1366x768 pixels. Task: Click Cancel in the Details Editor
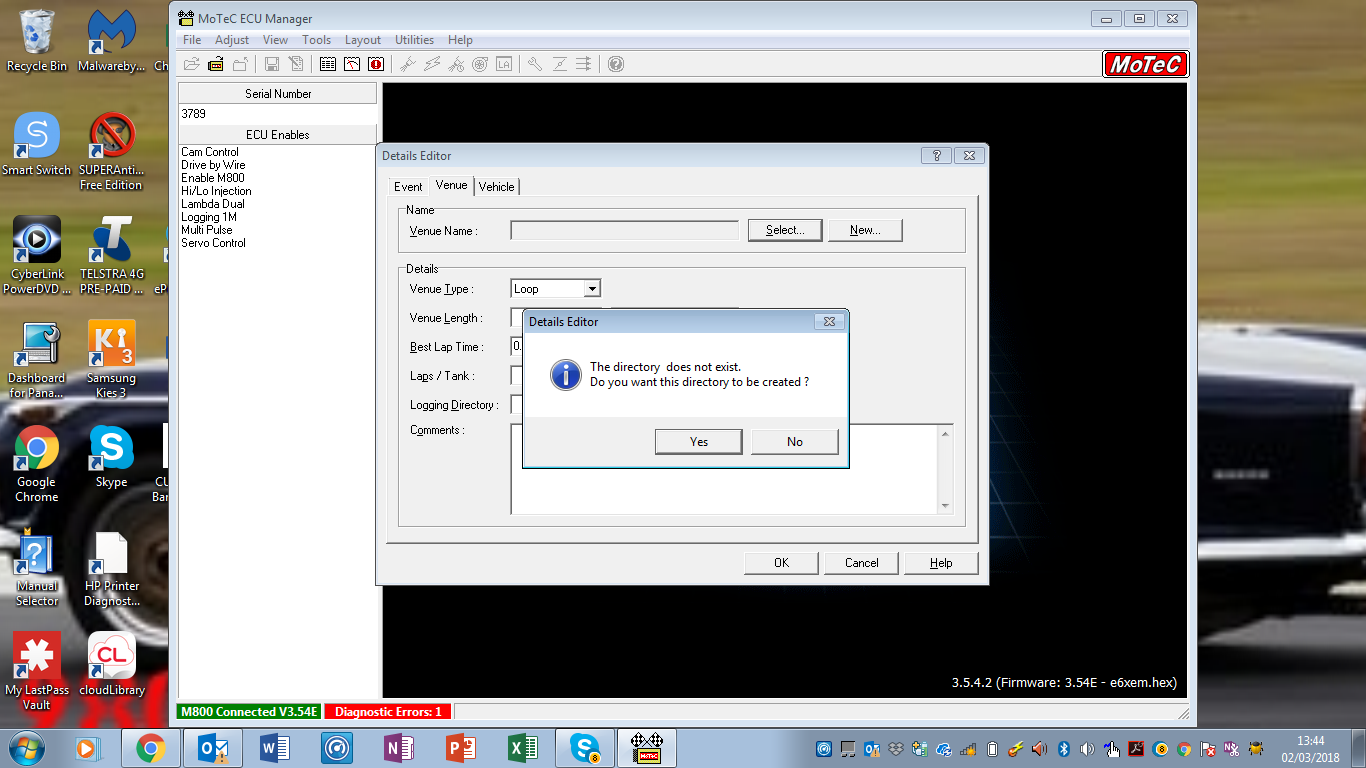(x=861, y=563)
